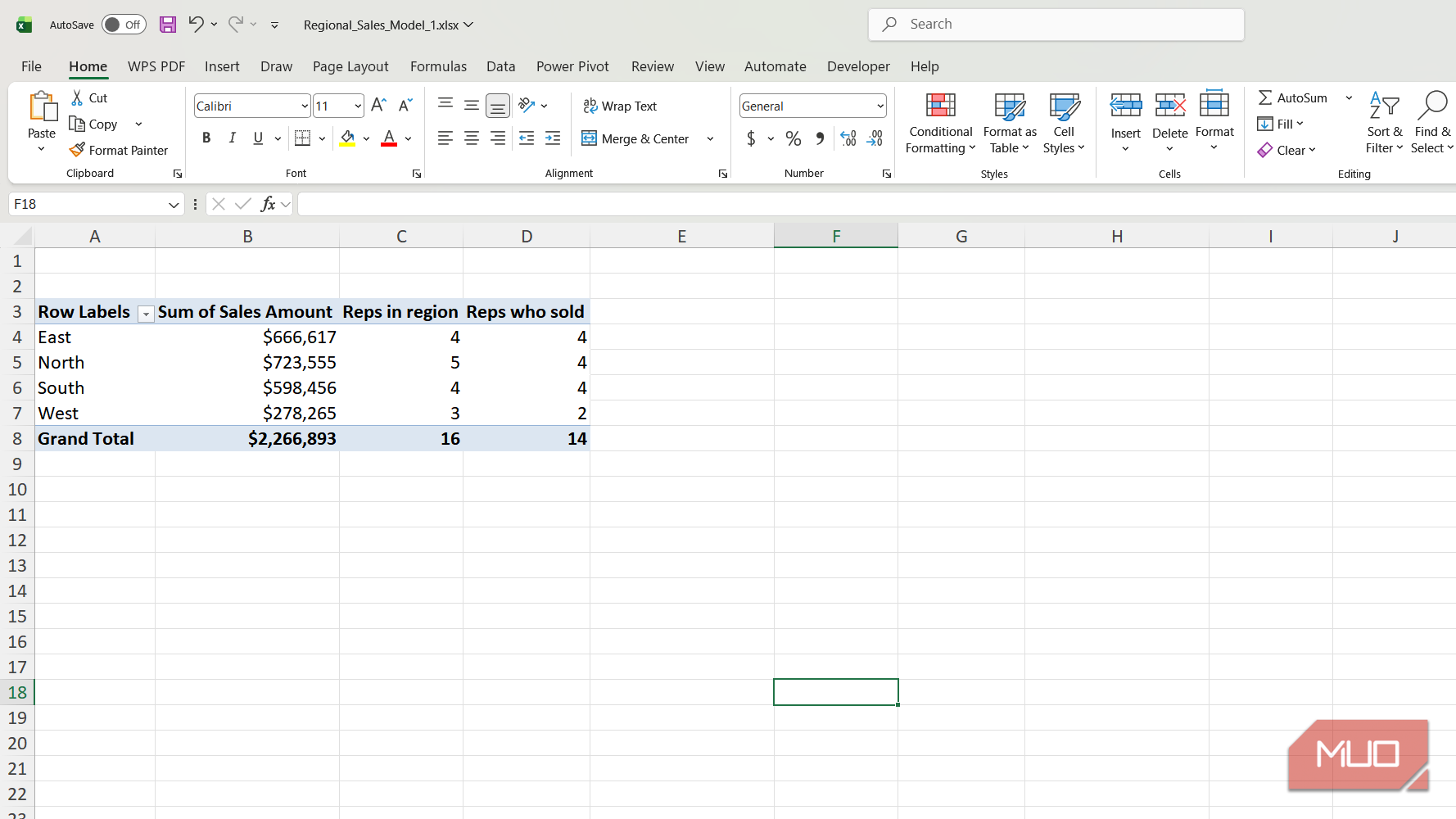Click the Redo arrow icon

[235, 24]
